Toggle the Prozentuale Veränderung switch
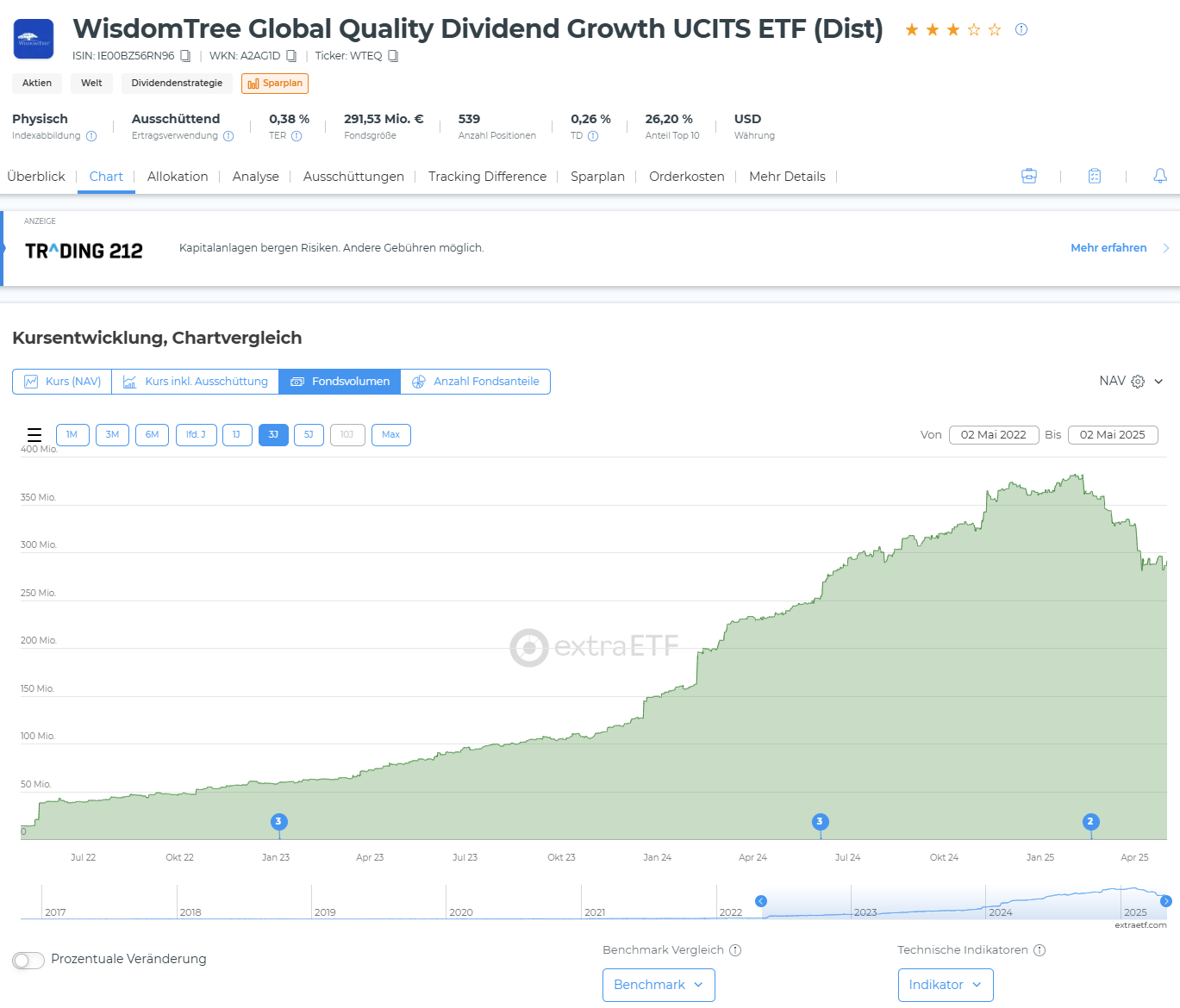 click(x=28, y=960)
